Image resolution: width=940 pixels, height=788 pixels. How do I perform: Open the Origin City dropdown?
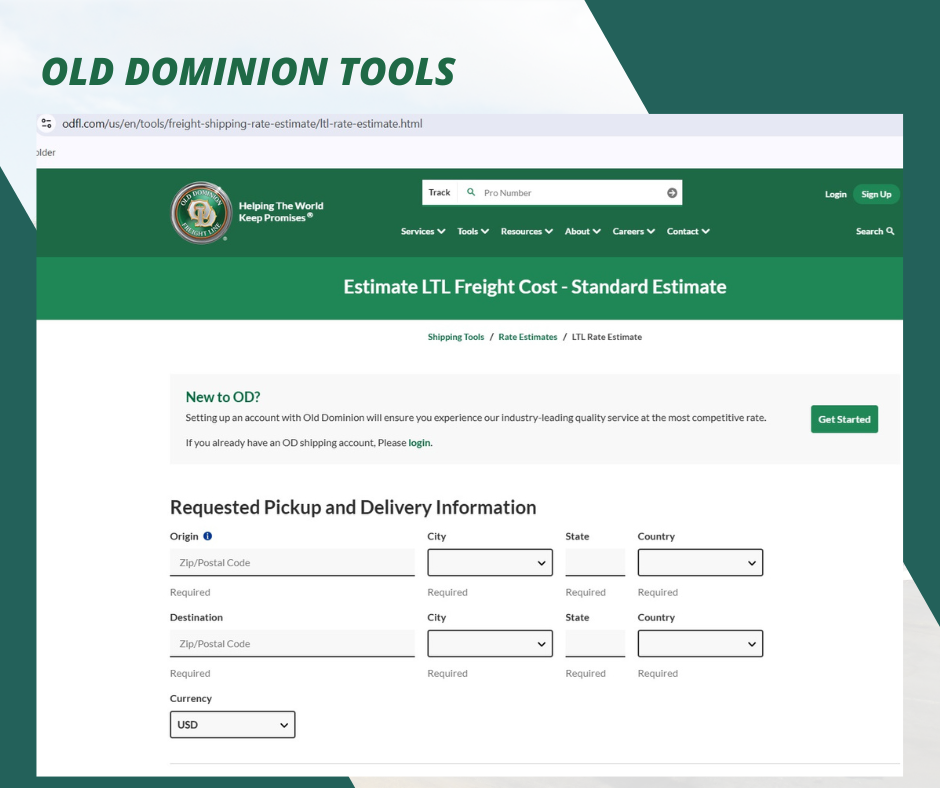pyautogui.click(x=490, y=563)
